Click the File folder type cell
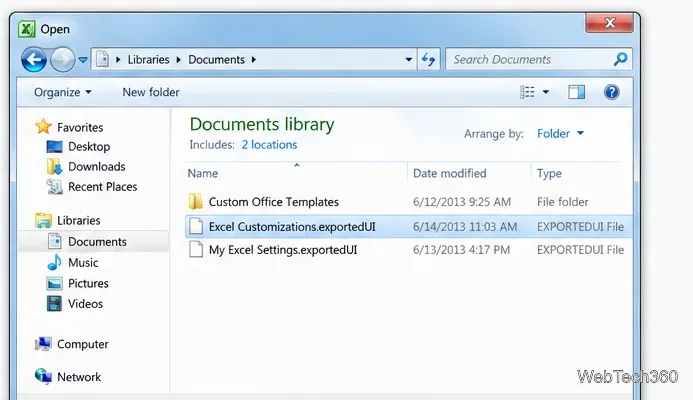This screenshot has height=400, width=693. (562, 202)
